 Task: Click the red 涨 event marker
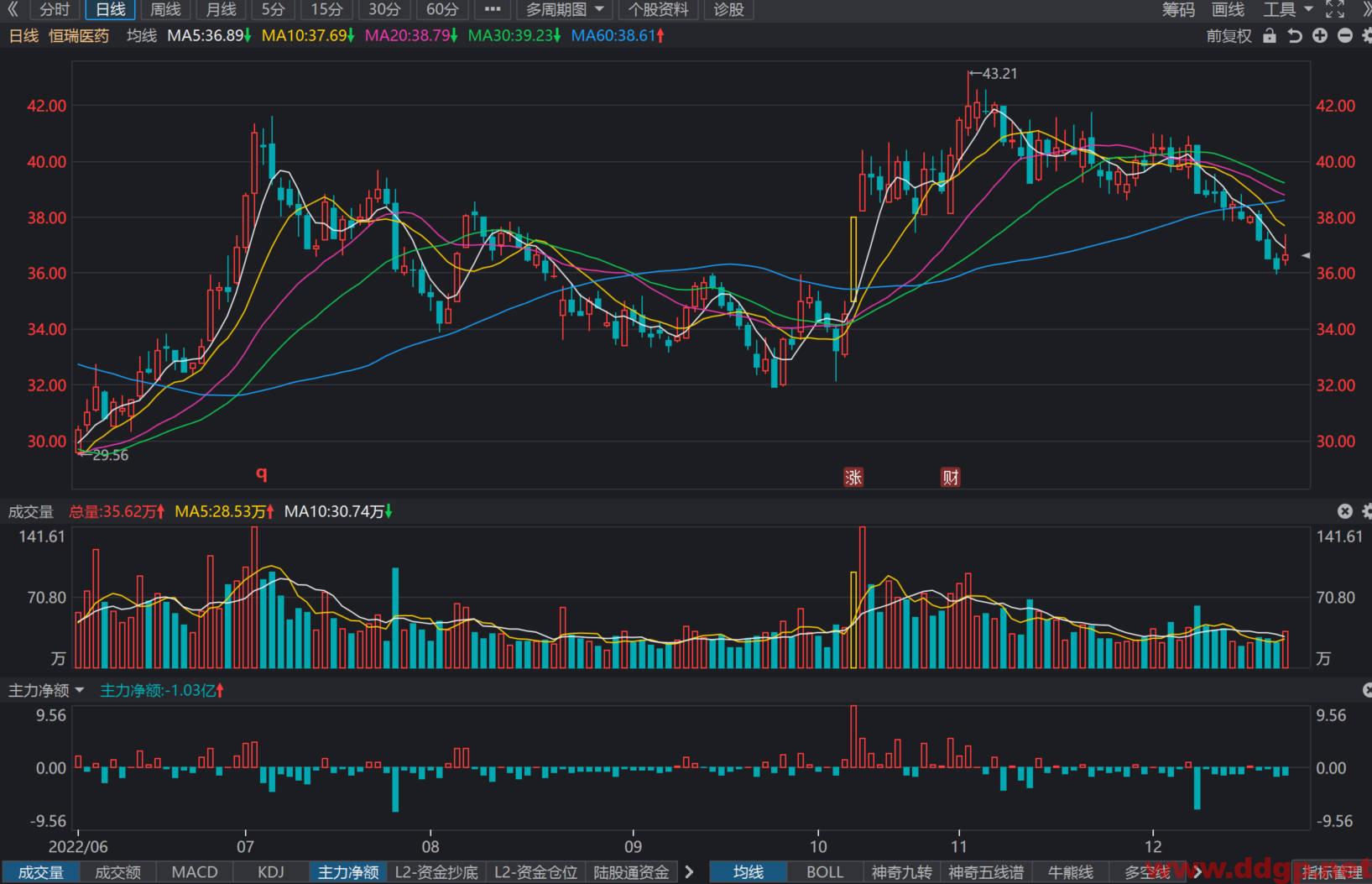pyautogui.click(x=853, y=477)
